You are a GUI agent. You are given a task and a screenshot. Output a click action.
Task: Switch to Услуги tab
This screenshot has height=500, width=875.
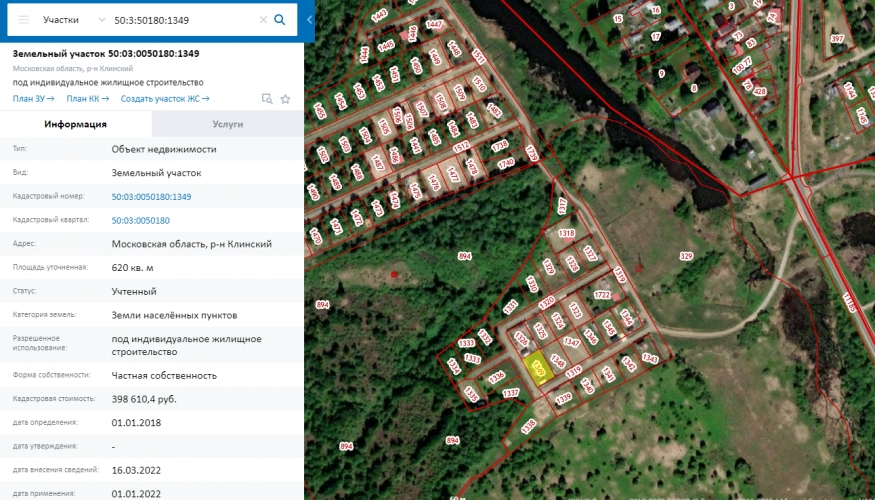pyautogui.click(x=228, y=124)
